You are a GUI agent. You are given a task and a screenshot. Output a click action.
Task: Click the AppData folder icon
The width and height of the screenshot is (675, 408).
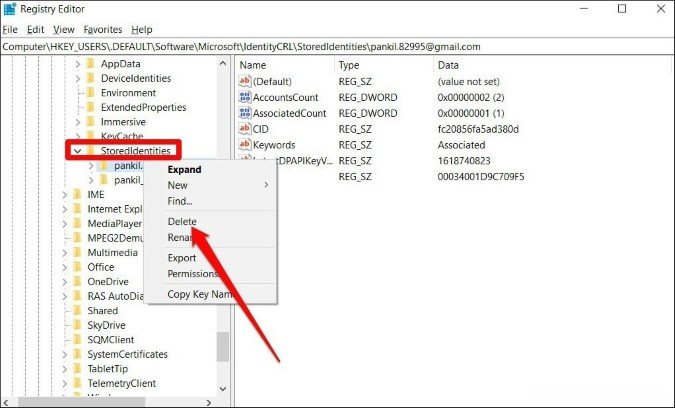point(90,64)
